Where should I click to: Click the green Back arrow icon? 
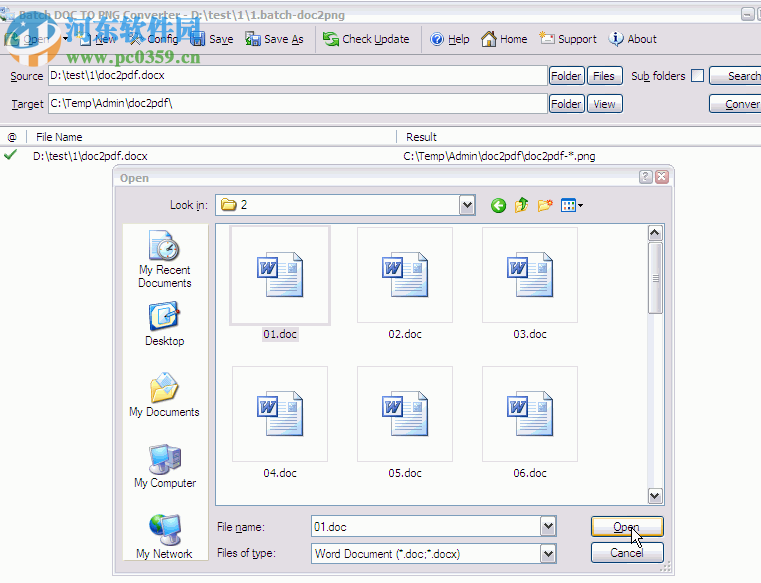(x=498, y=205)
